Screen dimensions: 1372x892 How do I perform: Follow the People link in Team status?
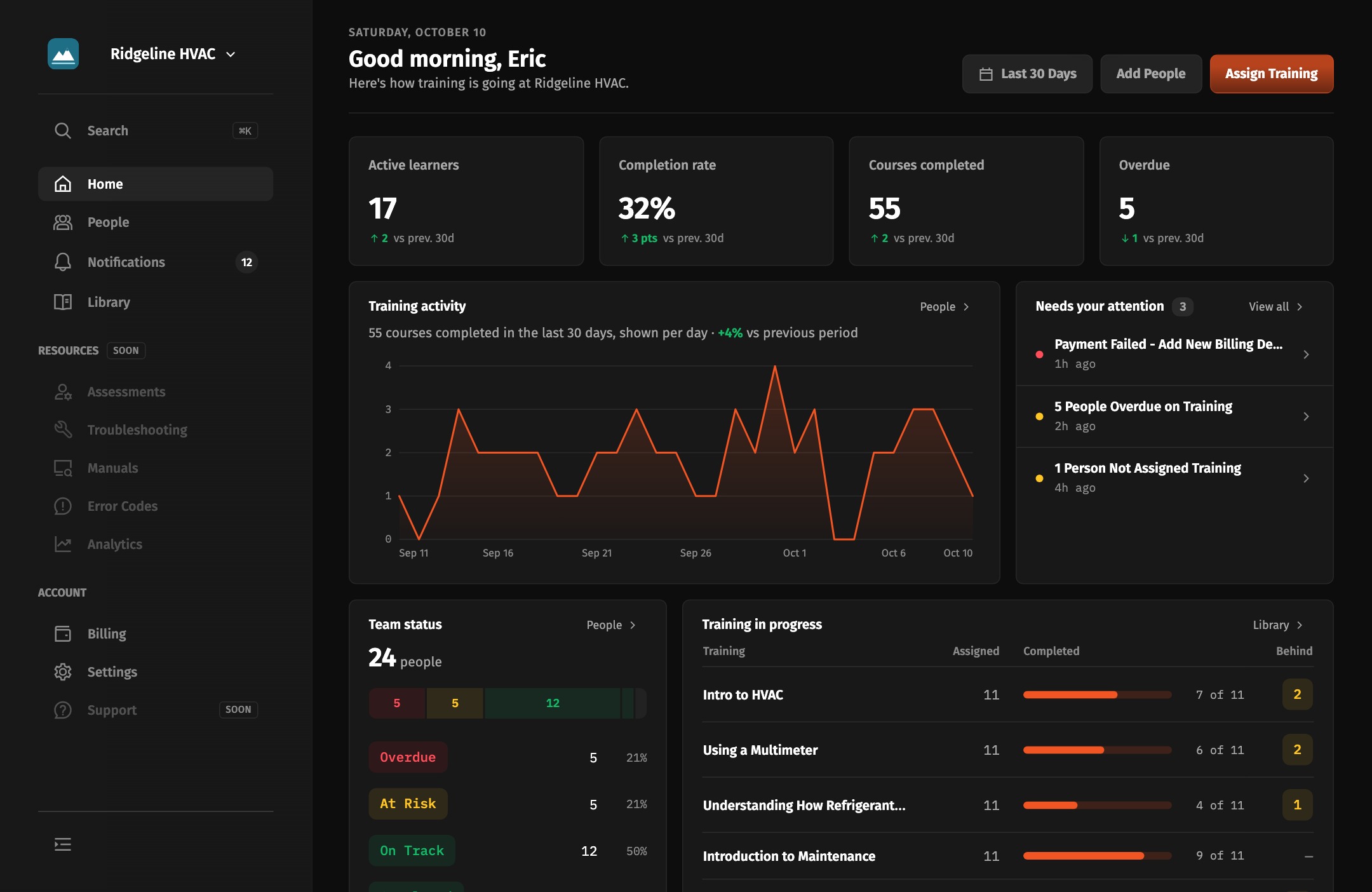[611, 625]
